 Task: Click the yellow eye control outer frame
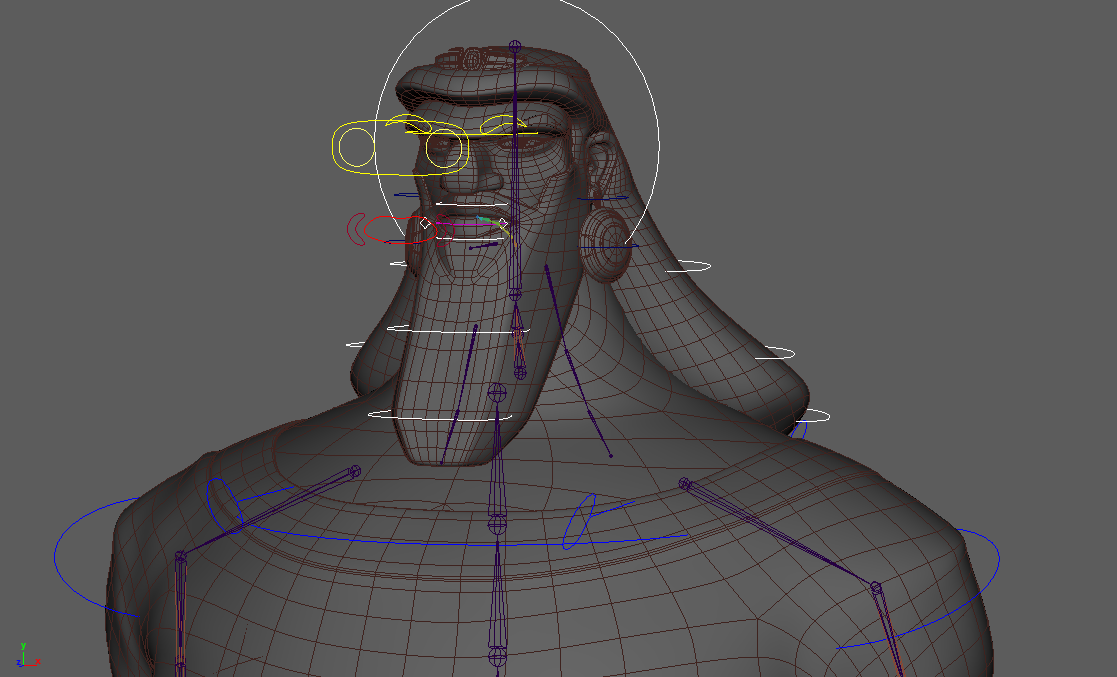coord(334,147)
